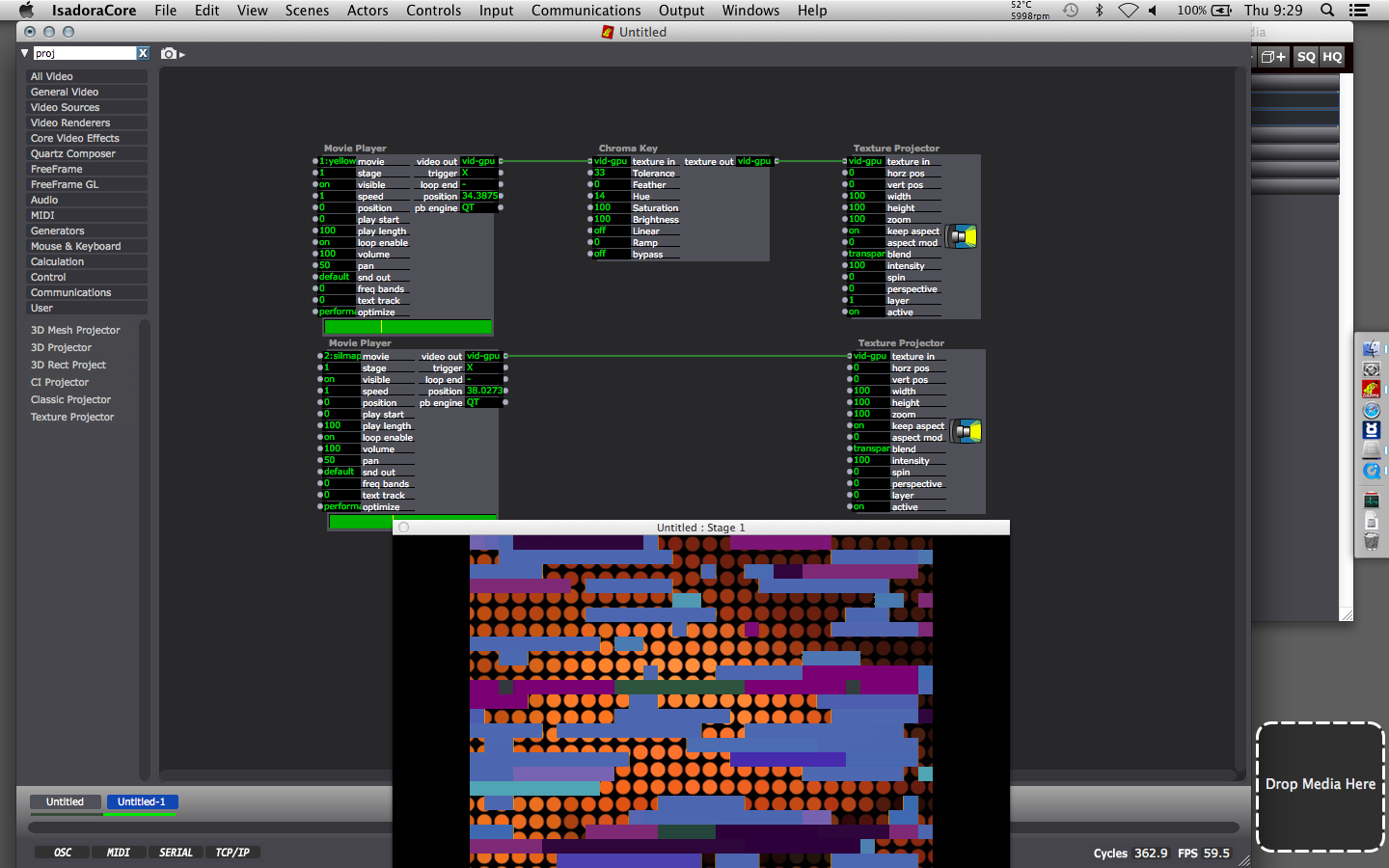Click projector icon on Chroma Key-fed Texture Projector
Image resolution: width=1389 pixels, height=868 pixels.
point(962,236)
